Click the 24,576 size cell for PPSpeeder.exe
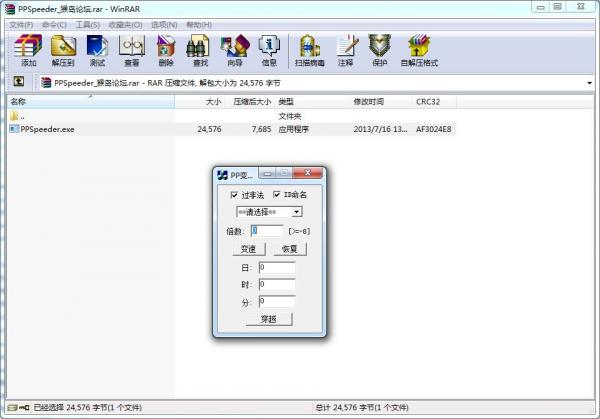Screen dimensions: 600x419 tap(209, 129)
